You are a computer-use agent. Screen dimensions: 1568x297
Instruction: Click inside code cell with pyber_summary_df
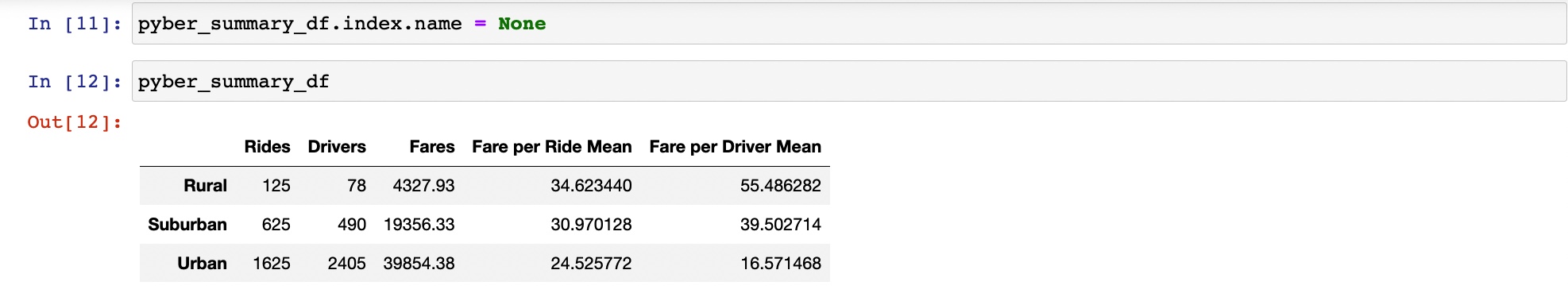pyautogui.click(x=849, y=81)
